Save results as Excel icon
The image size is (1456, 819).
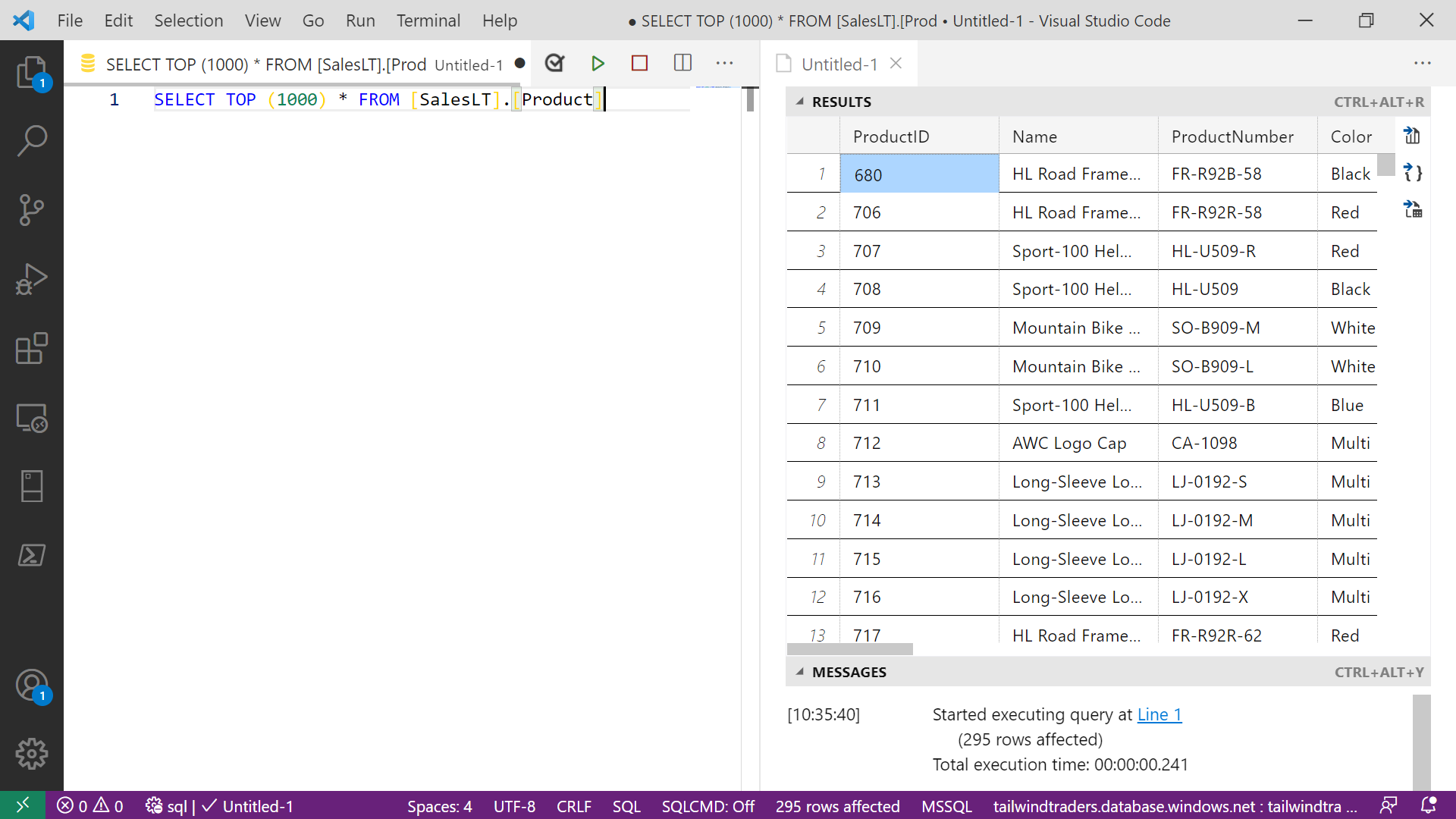coord(1412,210)
